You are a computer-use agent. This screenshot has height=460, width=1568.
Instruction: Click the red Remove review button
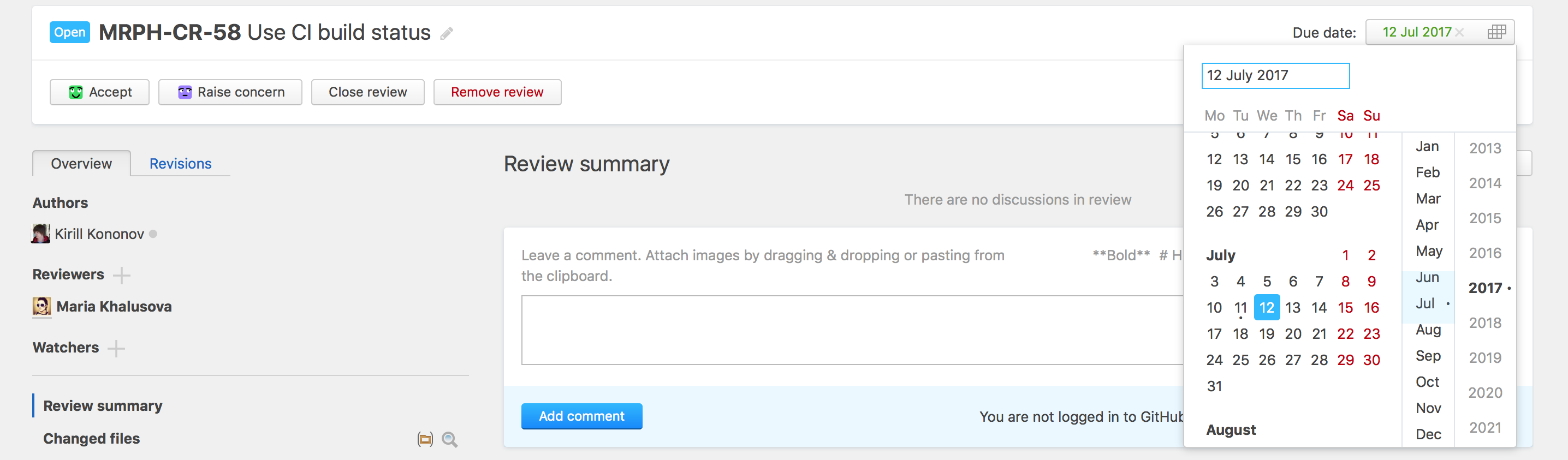(x=497, y=92)
